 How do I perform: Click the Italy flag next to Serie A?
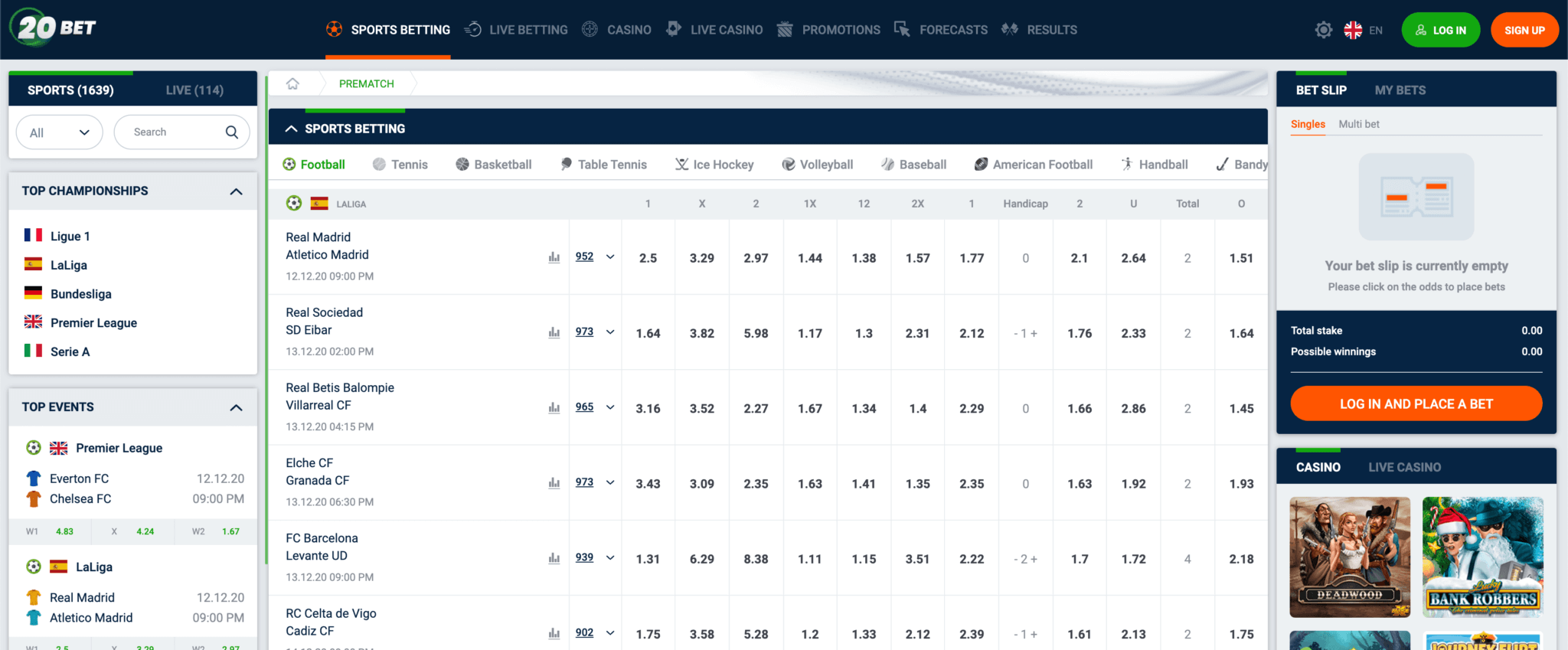[33, 350]
